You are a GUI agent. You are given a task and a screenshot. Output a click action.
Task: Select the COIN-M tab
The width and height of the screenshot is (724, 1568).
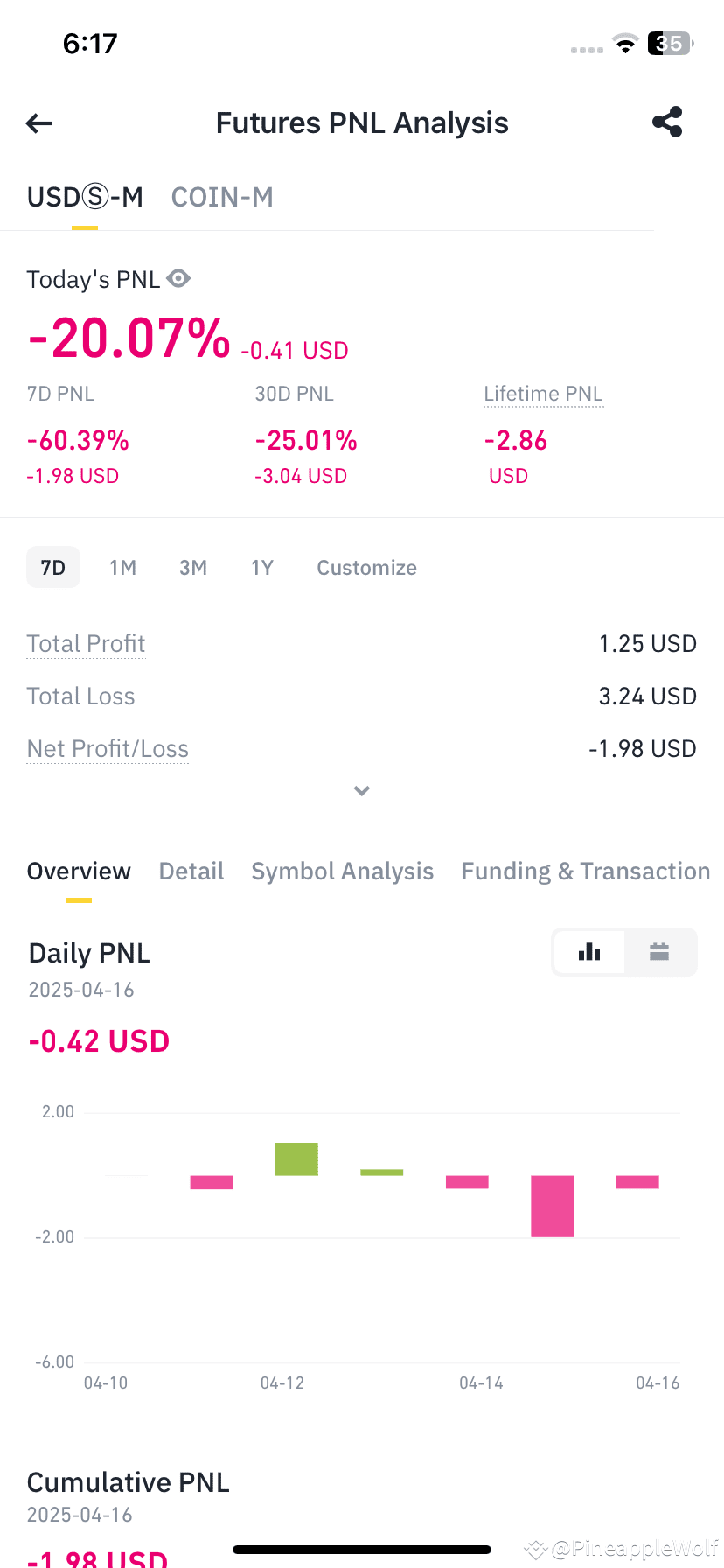click(222, 198)
